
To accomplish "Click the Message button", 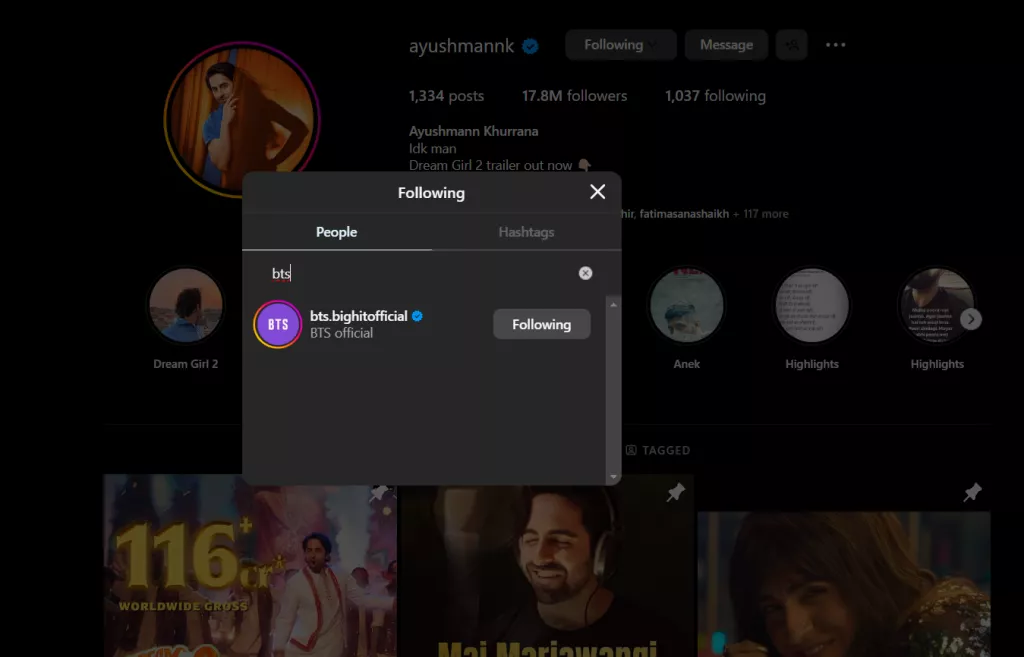I will (726, 44).
